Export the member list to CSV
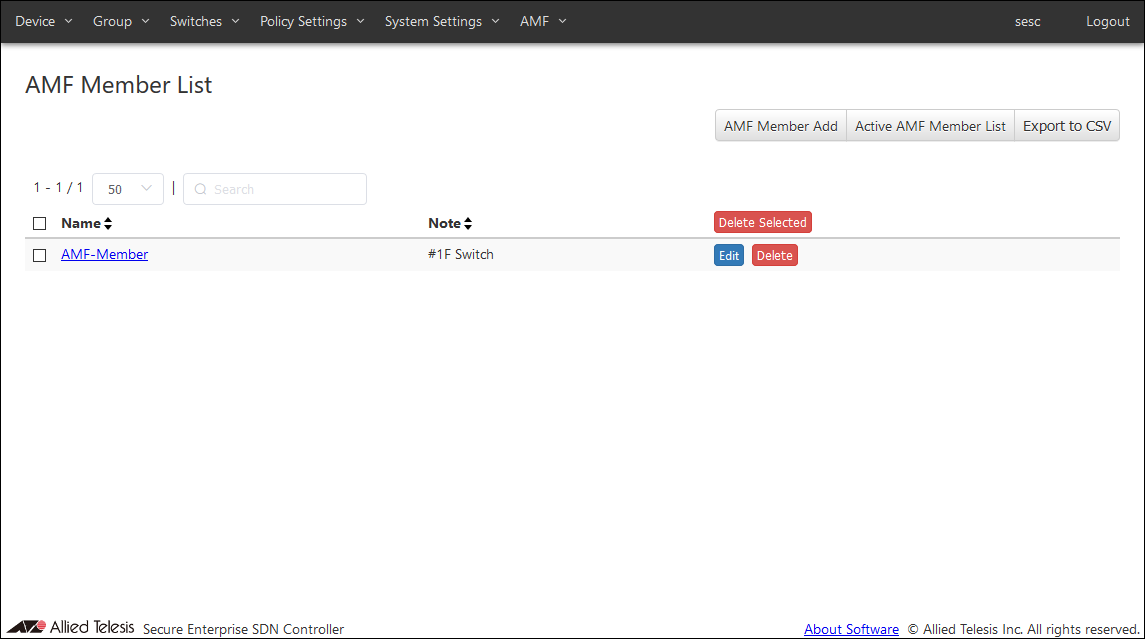Image resolution: width=1145 pixels, height=639 pixels. 1066,126
